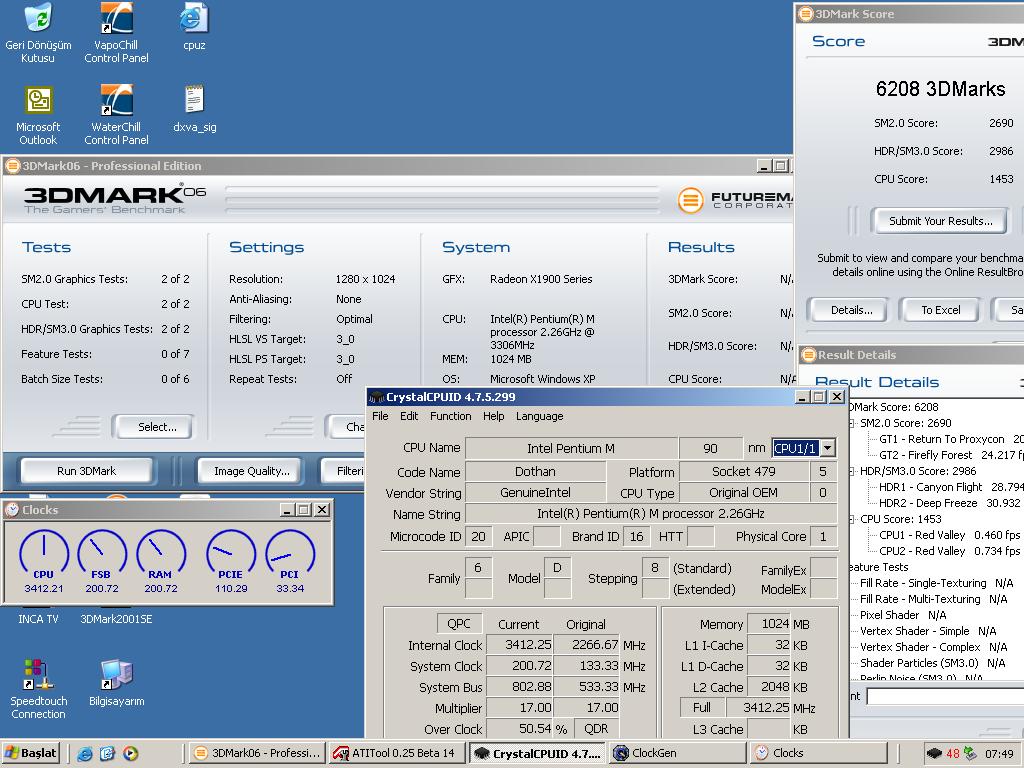This screenshot has height=768, width=1024.
Task: Select the GT2 - Firefly Forest row
Action: (x=951, y=455)
